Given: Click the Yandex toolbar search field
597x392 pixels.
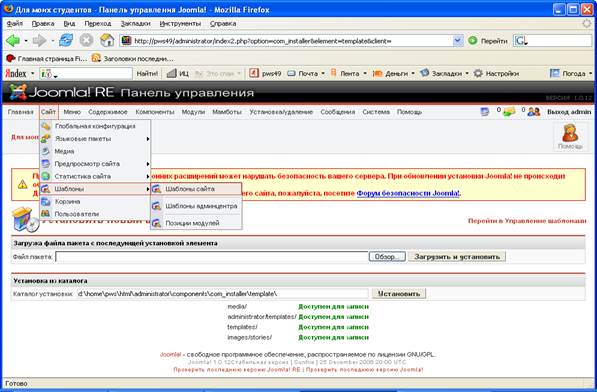Looking at the screenshot, I should coord(86,73).
